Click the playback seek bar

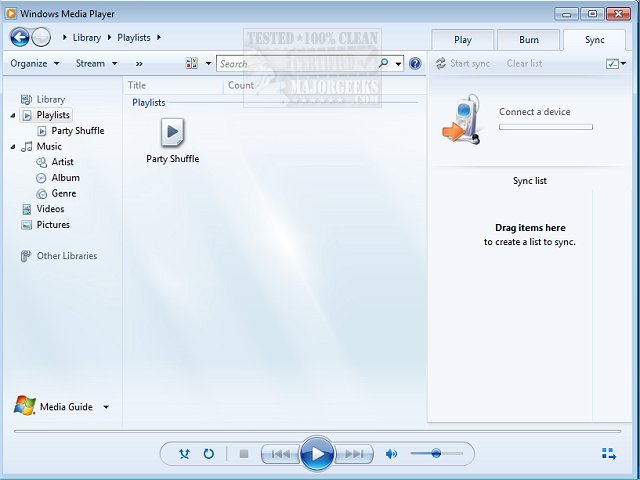coord(318,431)
